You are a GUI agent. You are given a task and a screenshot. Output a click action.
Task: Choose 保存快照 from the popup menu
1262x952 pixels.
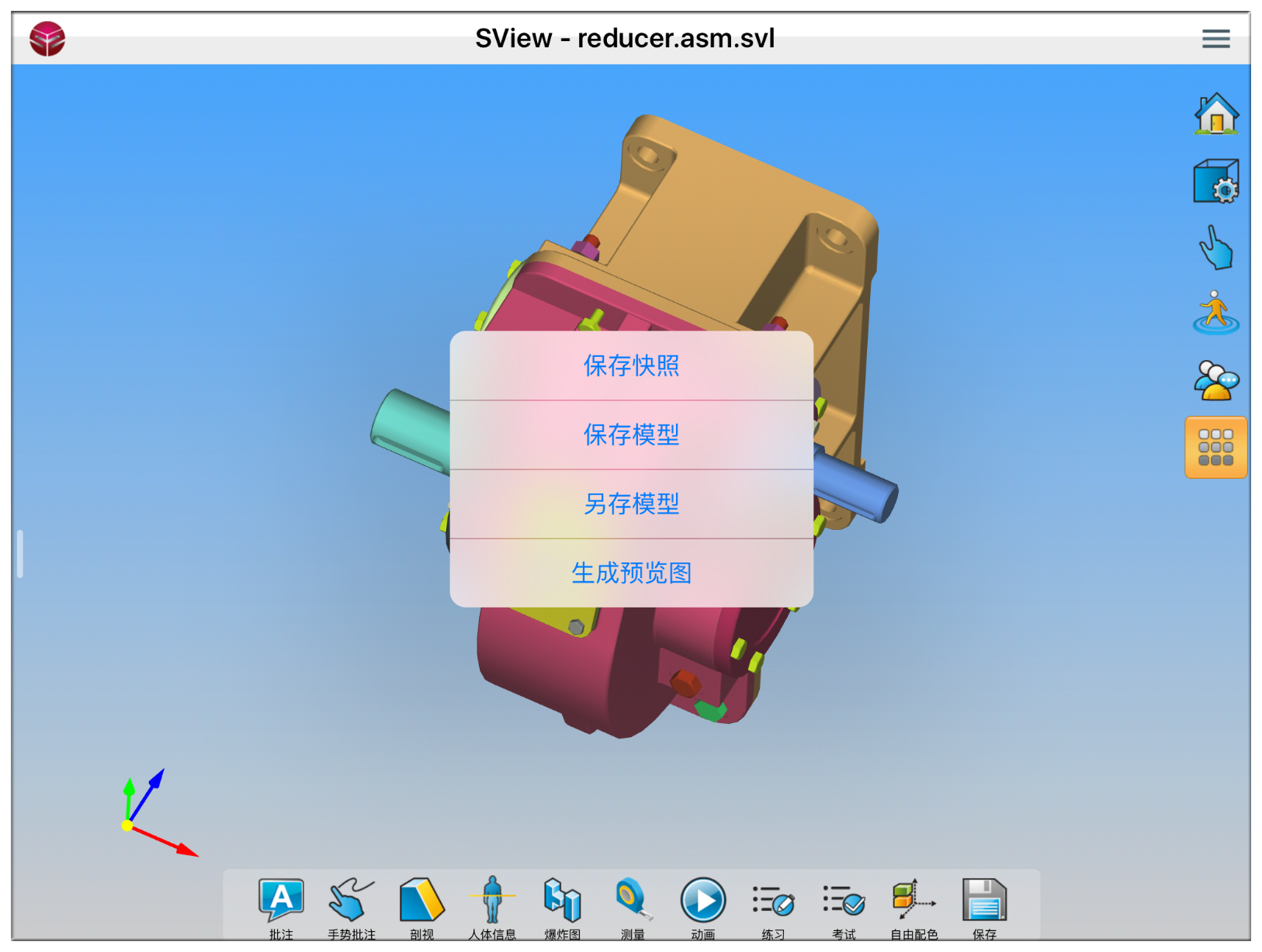pos(631,365)
